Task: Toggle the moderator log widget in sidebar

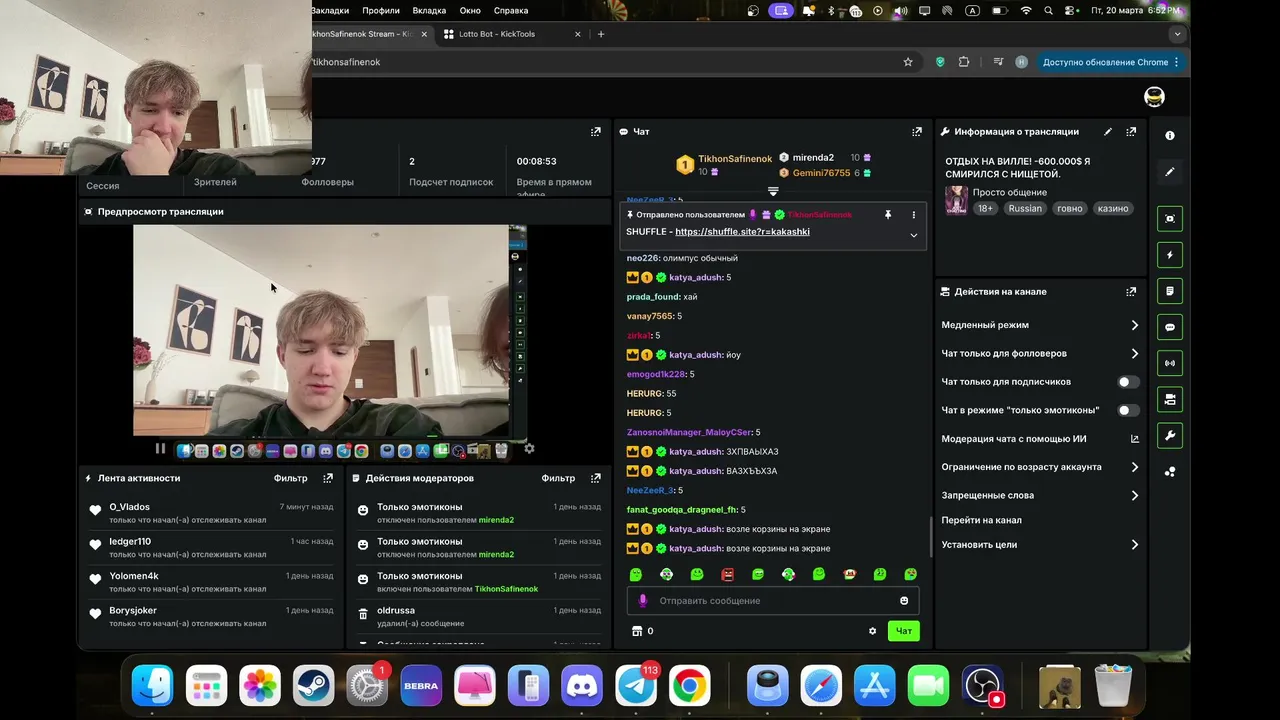Action: coord(1170,291)
